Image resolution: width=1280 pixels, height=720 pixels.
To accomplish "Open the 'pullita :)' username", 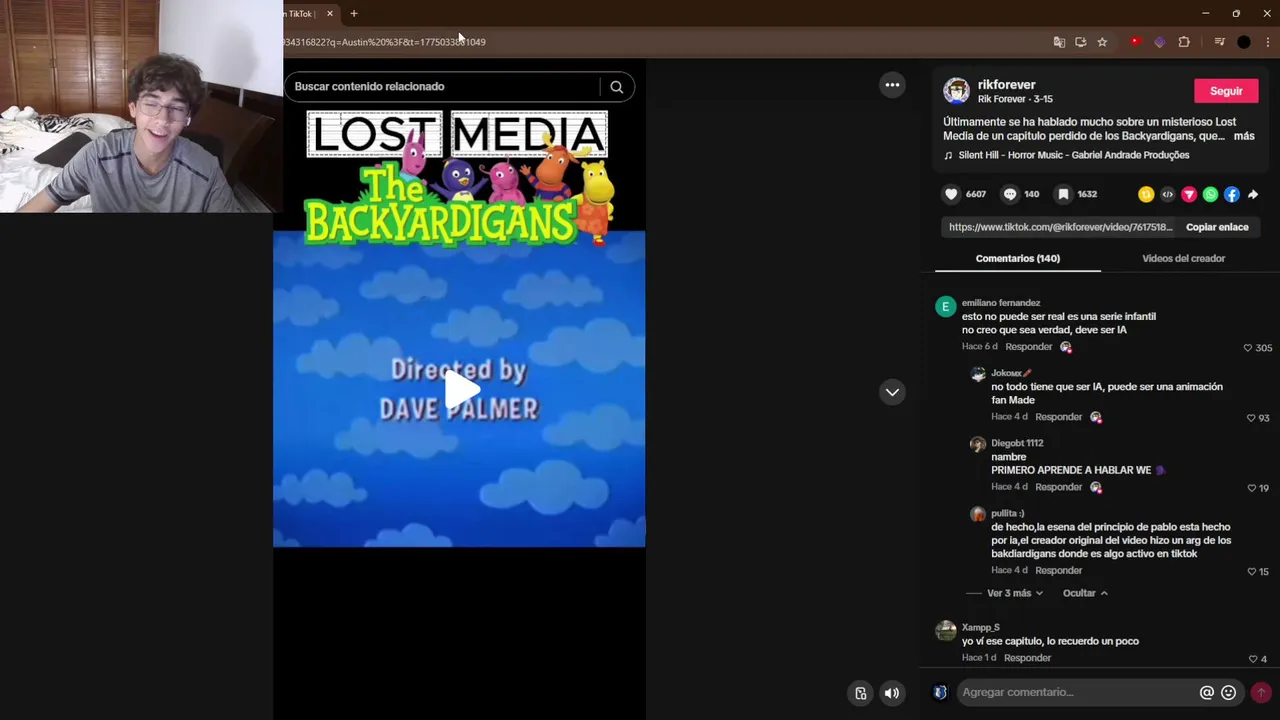I will coord(1008,513).
